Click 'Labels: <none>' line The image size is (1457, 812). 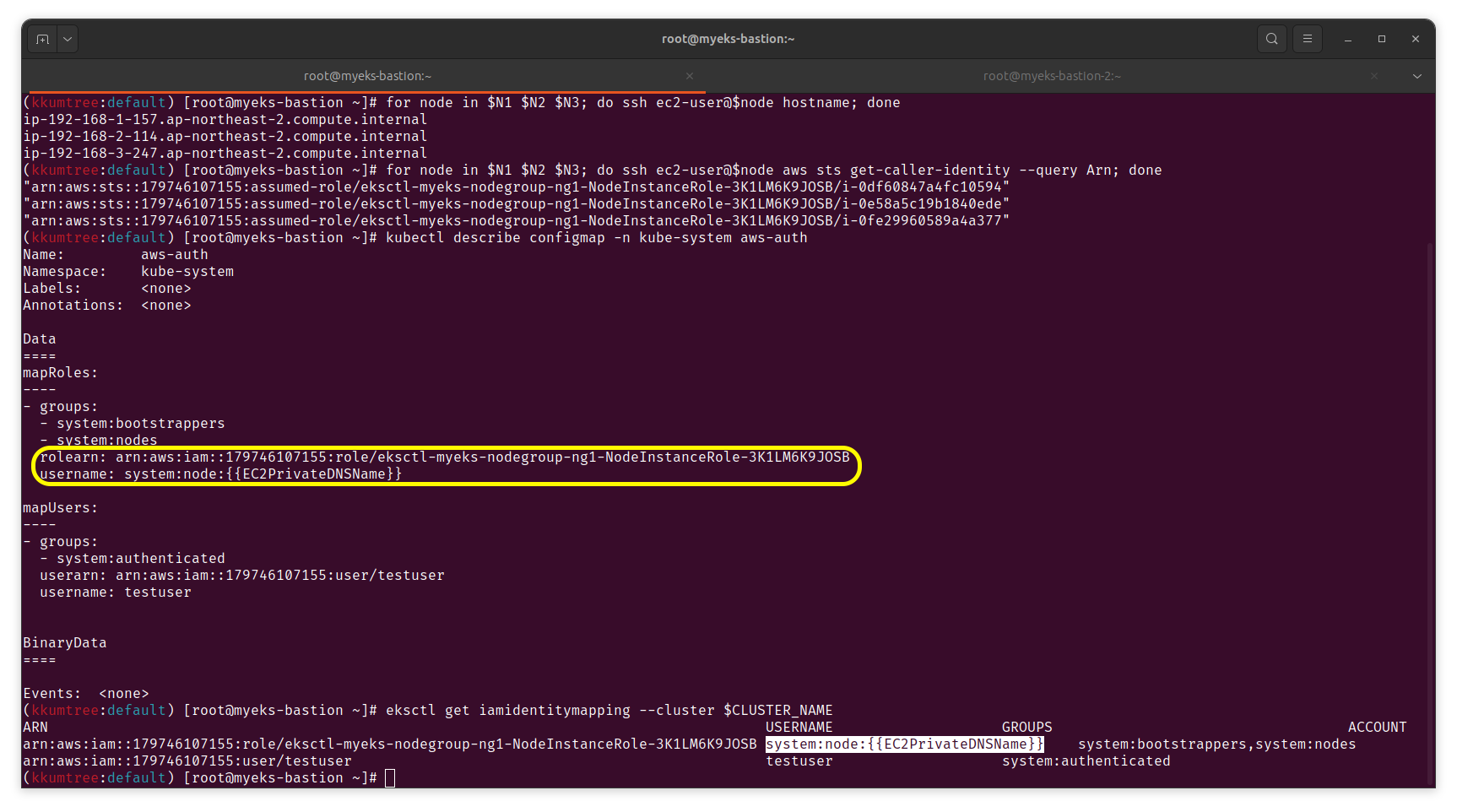[106, 289]
